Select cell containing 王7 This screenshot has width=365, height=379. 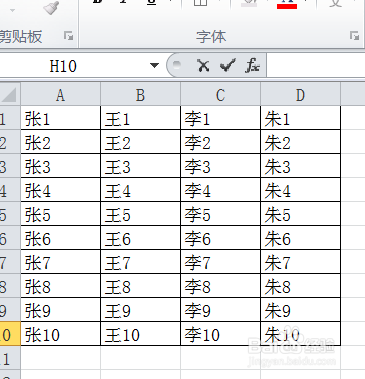(x=140, y=262)
